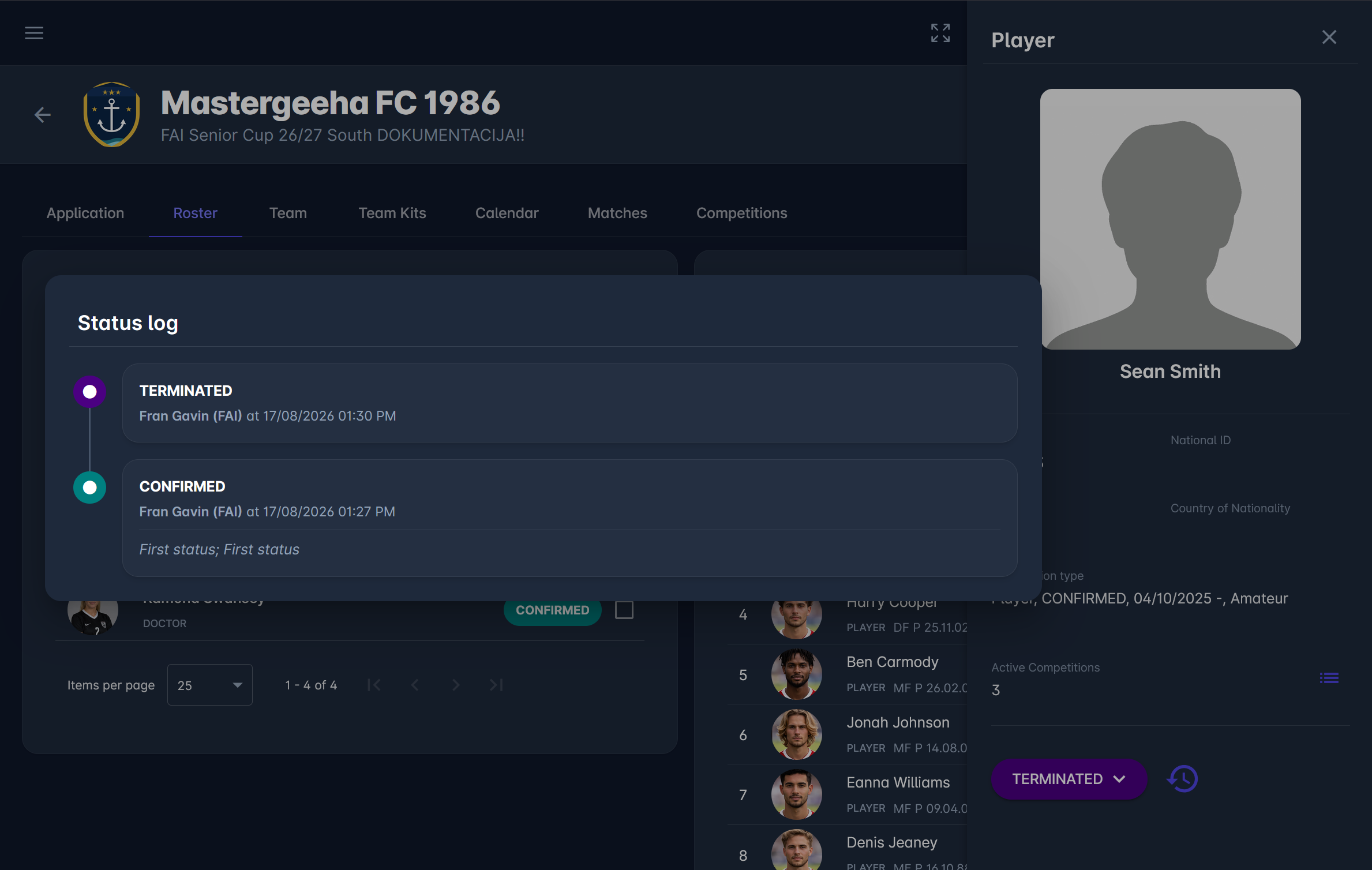
Task: Select the CONFIRMED status log marker
Action: (x=89, y=487)
